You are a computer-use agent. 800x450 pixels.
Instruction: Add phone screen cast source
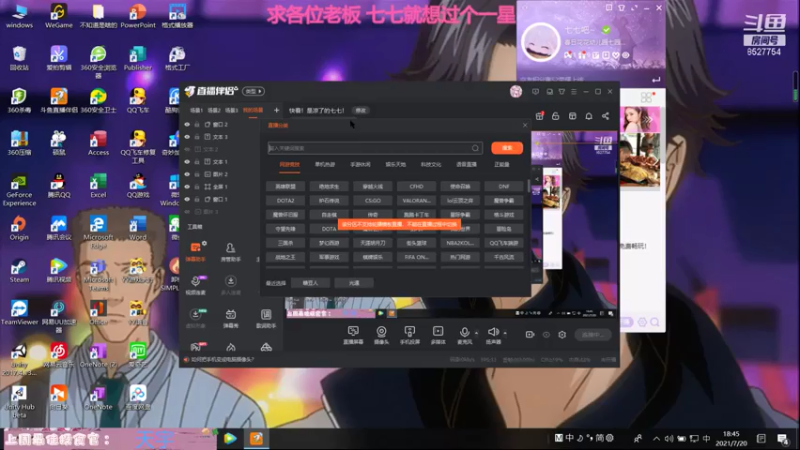coord(409,335)
